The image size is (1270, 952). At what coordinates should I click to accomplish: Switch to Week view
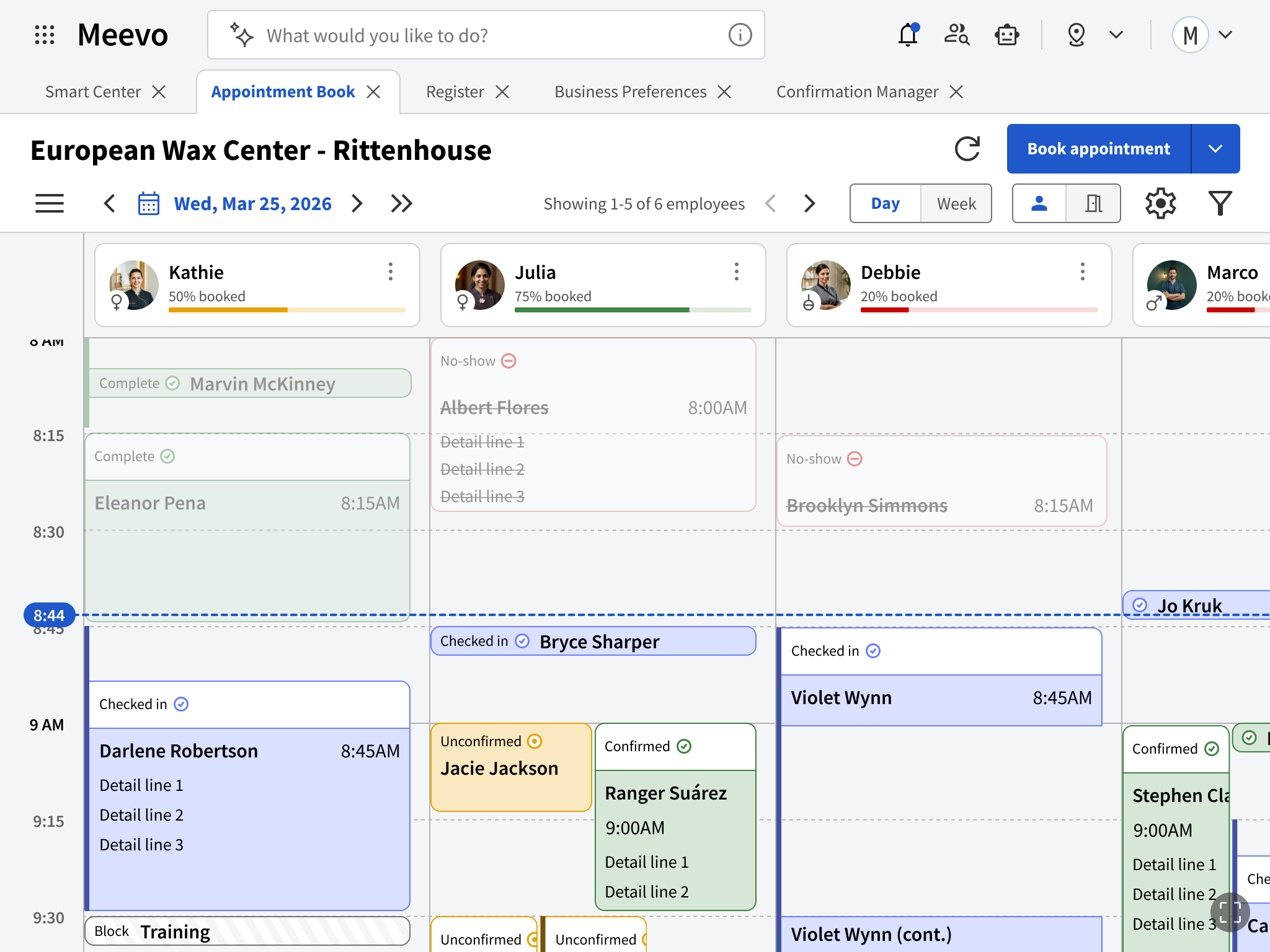pyautogui.click(x=956, y=203)
